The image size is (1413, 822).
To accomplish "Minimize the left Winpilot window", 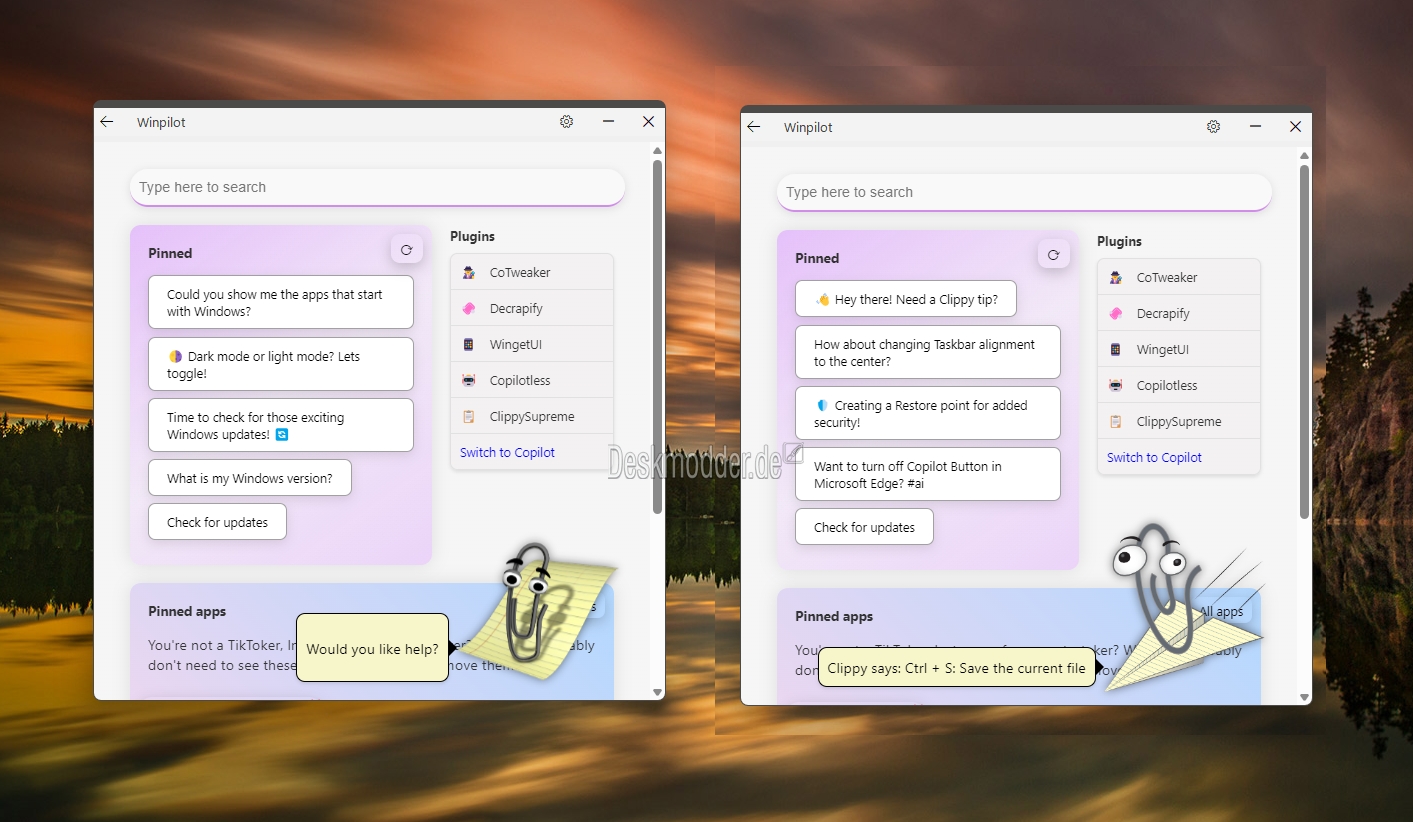I will point(608,122).
